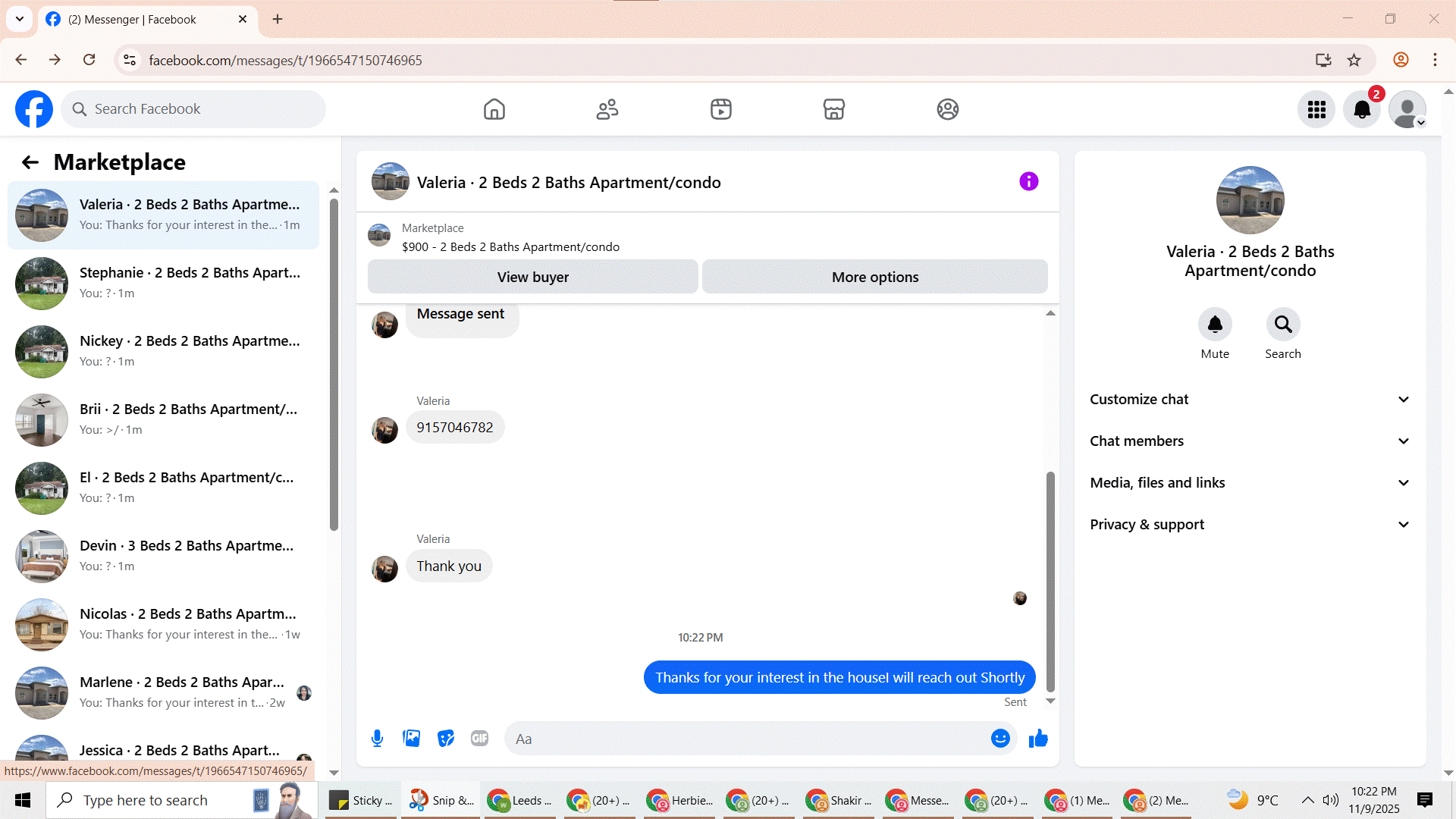The image size is (1456, 819).
Task: Open emoji picker in message box
Action: (x=1000, y=739)
